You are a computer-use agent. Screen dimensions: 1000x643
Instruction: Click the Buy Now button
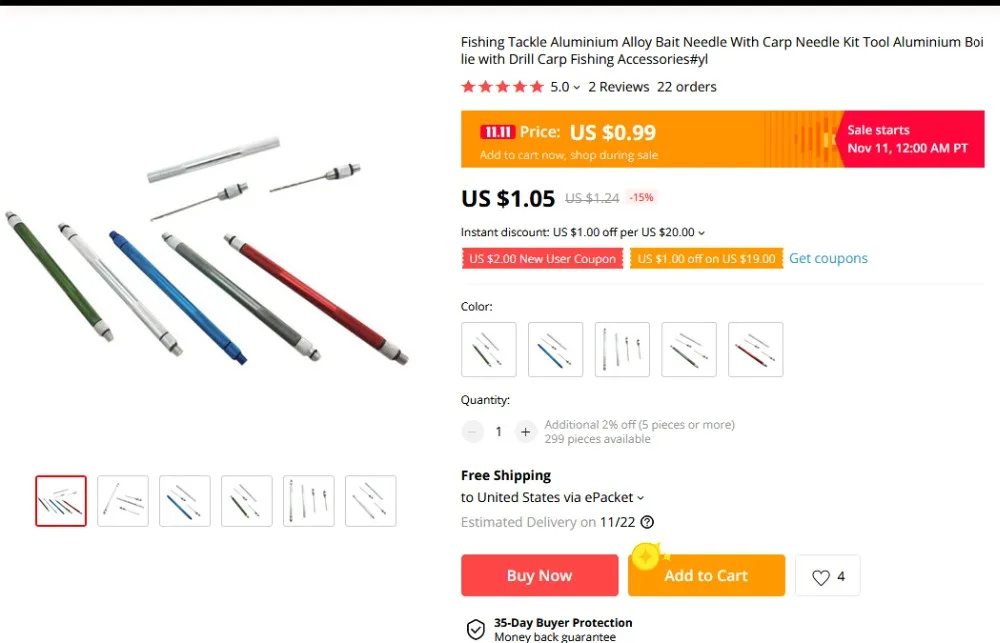540,575
